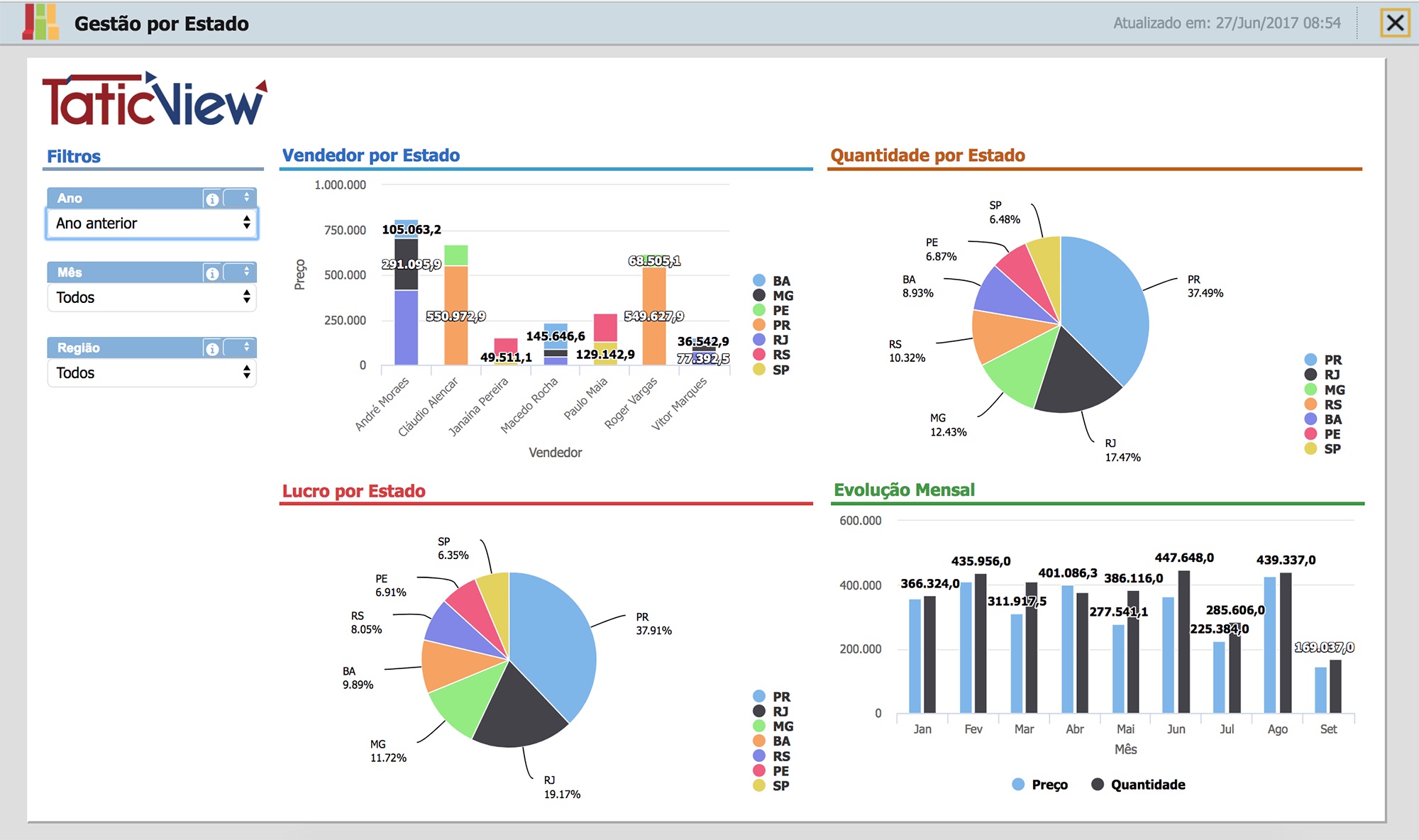Click the dashboard bar-chart logo icon
The height and width of the screenshot is (840, 1419).
[x=40, y=22]
